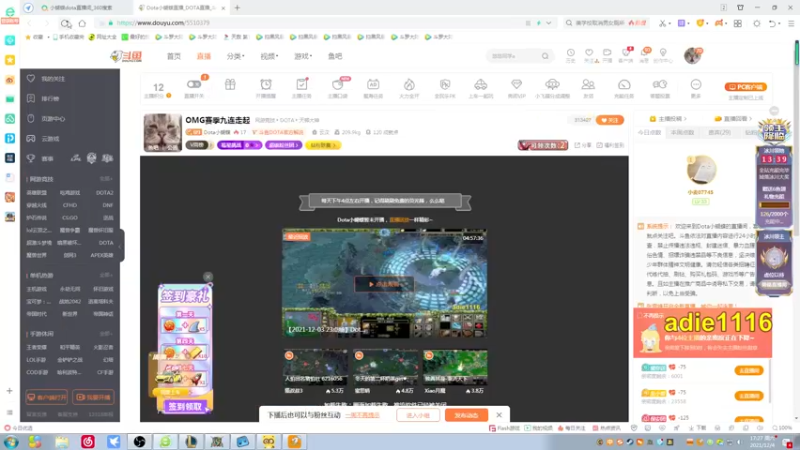The height and width of the screenshot is (450, 800).
Task: Open the 云游戏 cloud gaming sidebar item
Action: click(50, 138)
